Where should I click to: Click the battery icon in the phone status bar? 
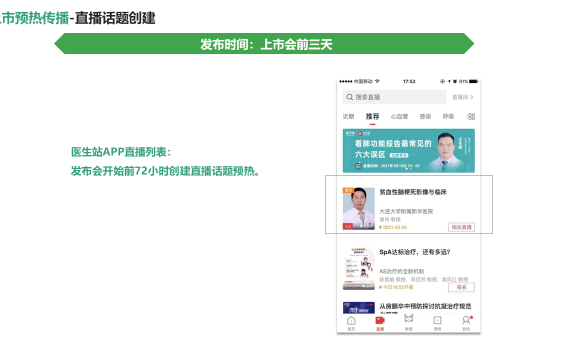click(473, 81)
